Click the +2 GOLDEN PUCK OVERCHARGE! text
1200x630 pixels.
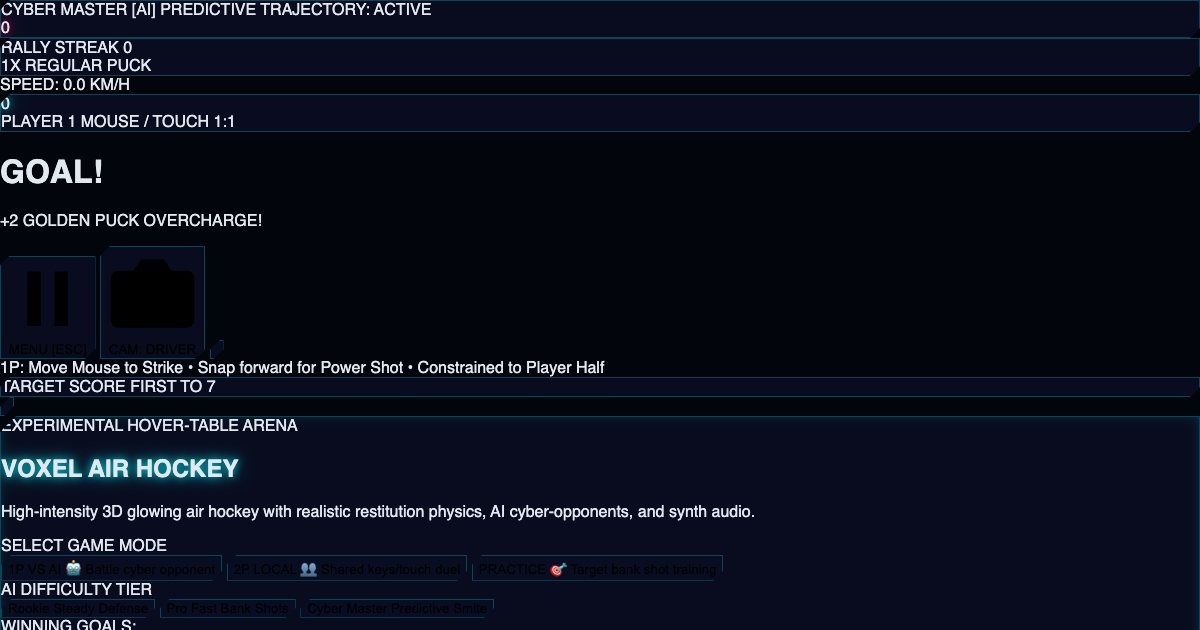[x=131, y=220]
